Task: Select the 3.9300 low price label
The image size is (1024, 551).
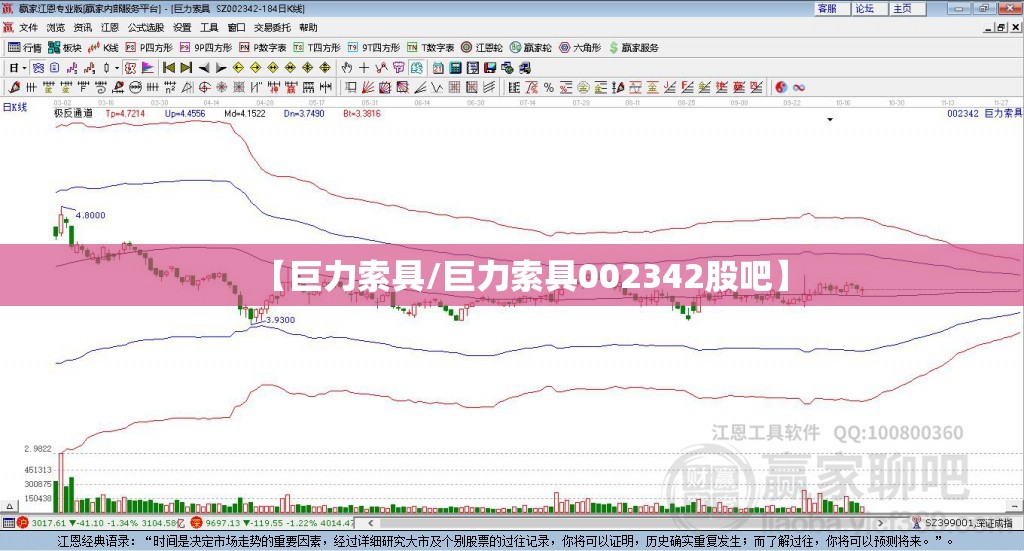Action: coord(280,320)
